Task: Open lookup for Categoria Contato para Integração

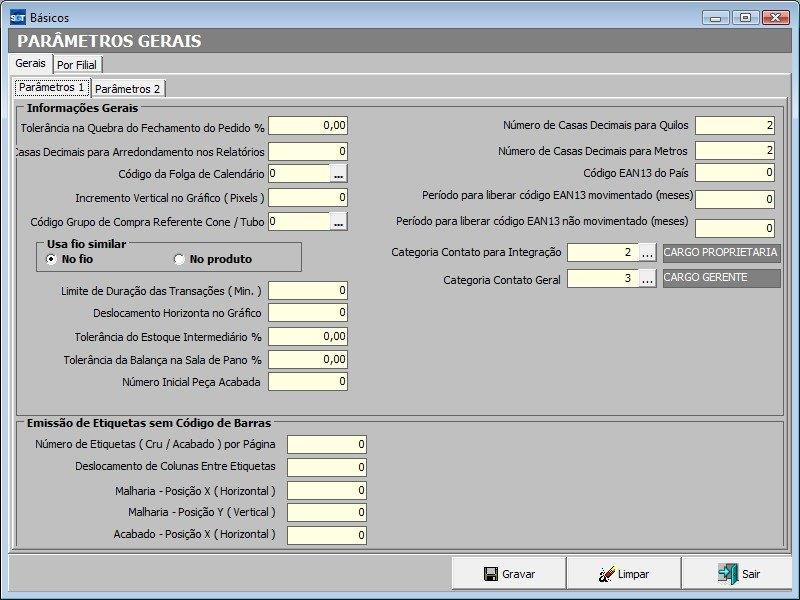Action: click(647, 253)
